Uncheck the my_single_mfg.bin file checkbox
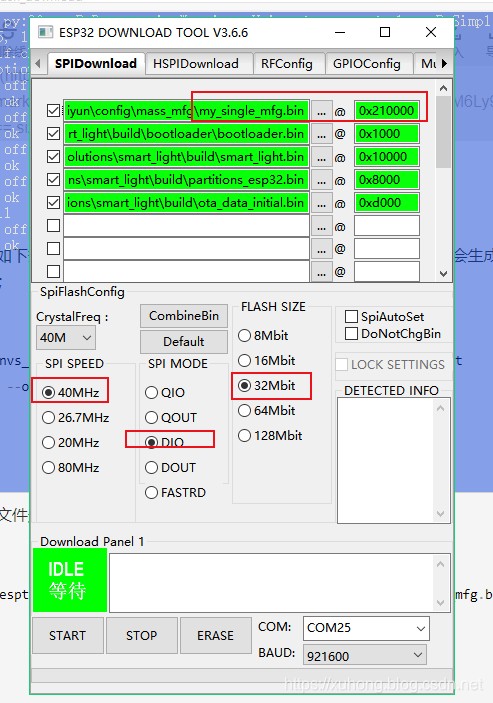 (x=53, y=111)
